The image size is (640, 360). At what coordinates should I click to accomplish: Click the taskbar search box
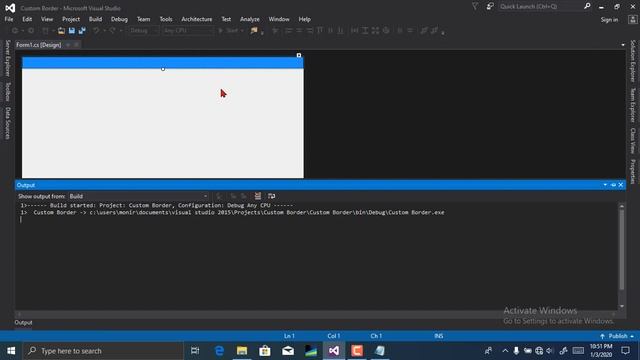pyautogui.click(x=103, y=351)
